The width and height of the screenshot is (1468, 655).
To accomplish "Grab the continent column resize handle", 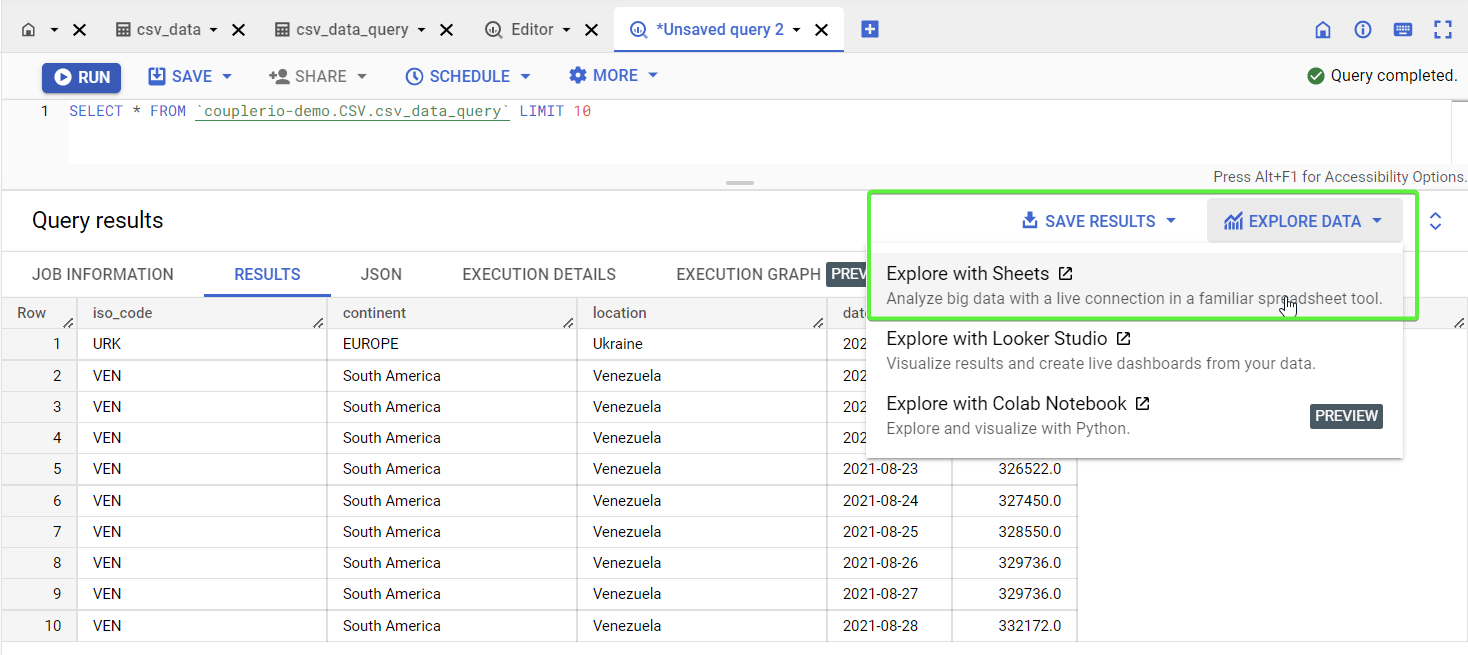I will point(569,322).
